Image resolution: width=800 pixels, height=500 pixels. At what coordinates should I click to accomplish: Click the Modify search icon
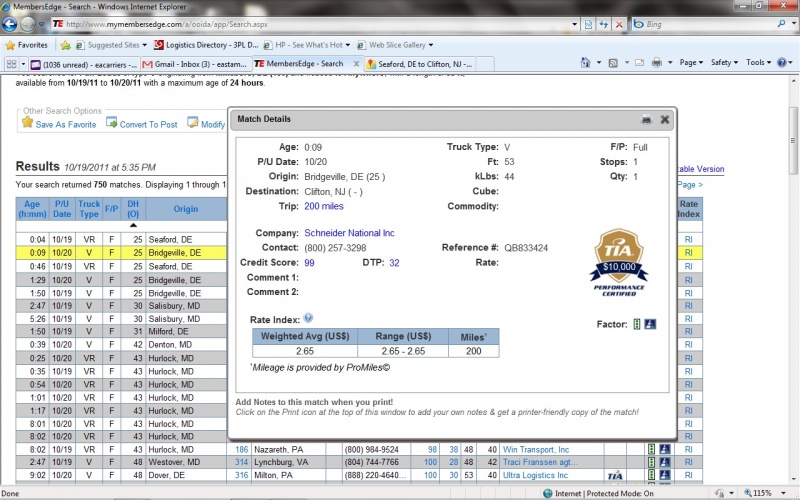point(192,122)
